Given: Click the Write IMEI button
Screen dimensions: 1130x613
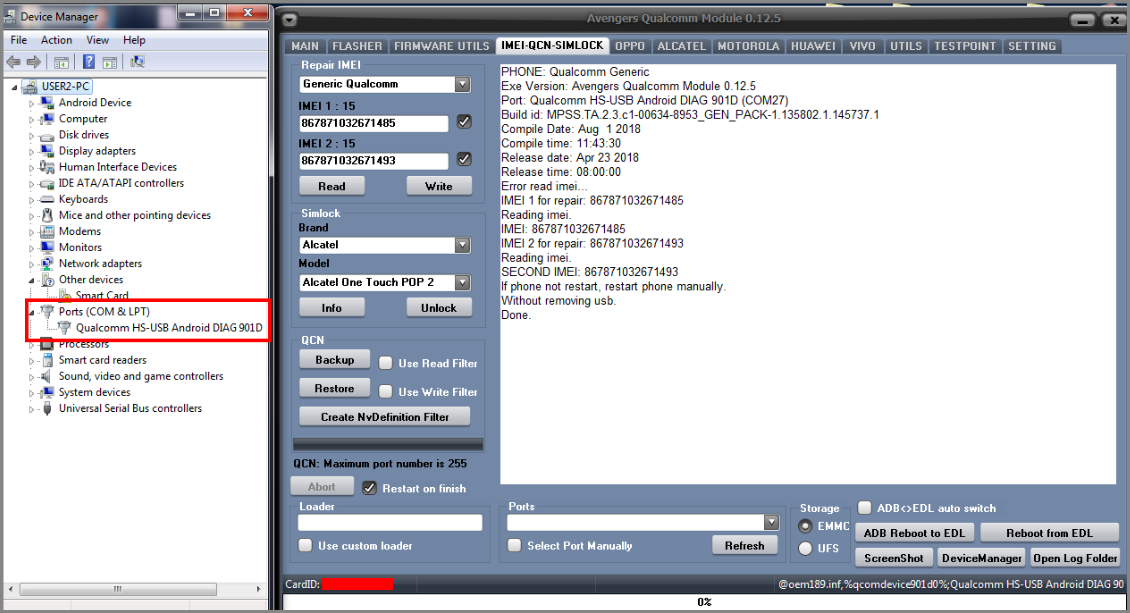Looking at the screenshot, I should click(438, 186).
